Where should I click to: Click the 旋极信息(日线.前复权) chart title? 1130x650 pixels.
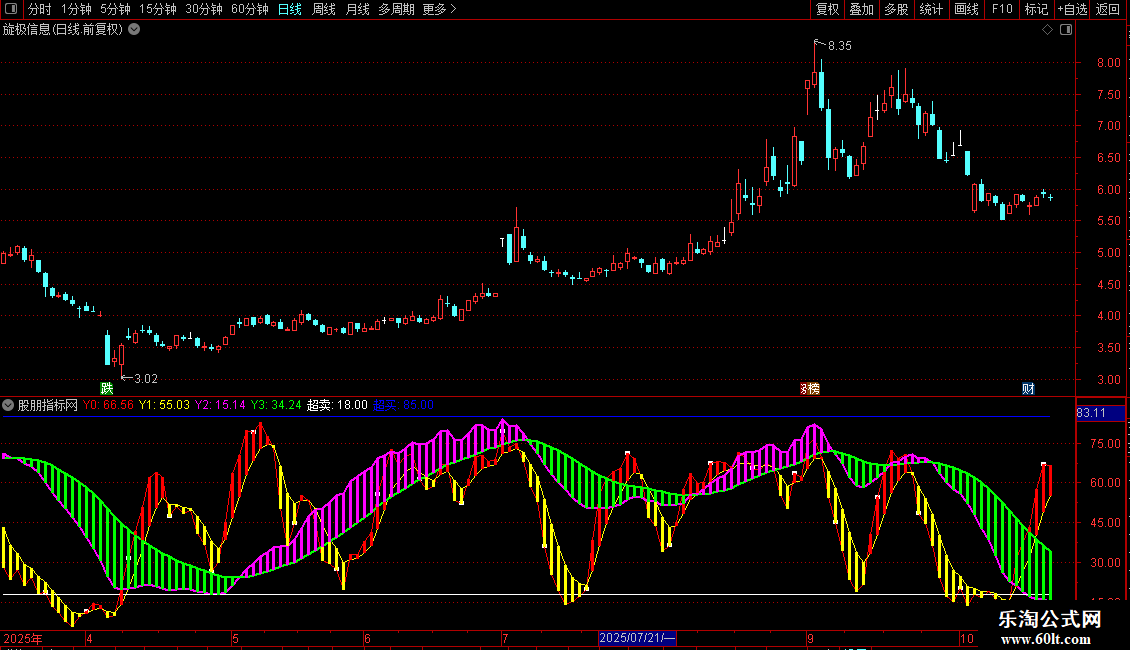63,30
